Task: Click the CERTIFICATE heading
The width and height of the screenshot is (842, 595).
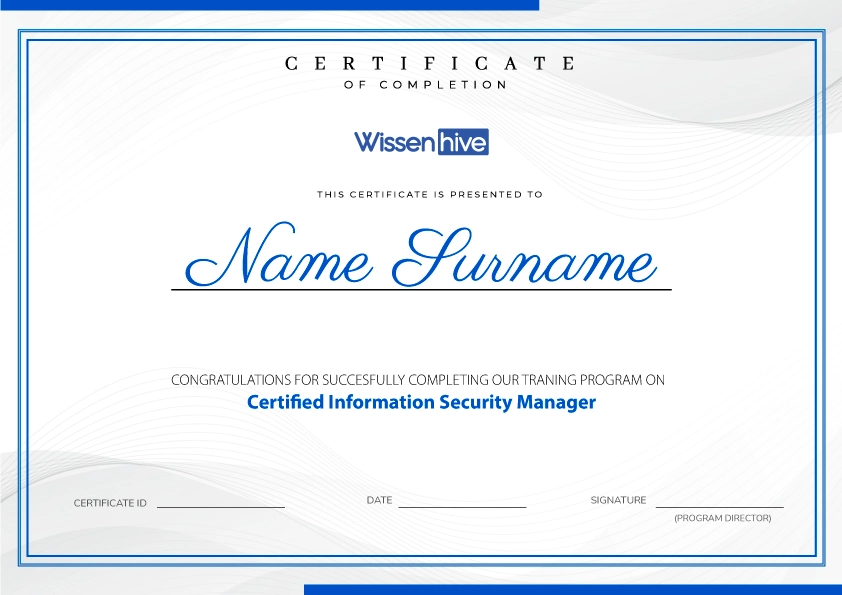Action: [x=428, y=63]
